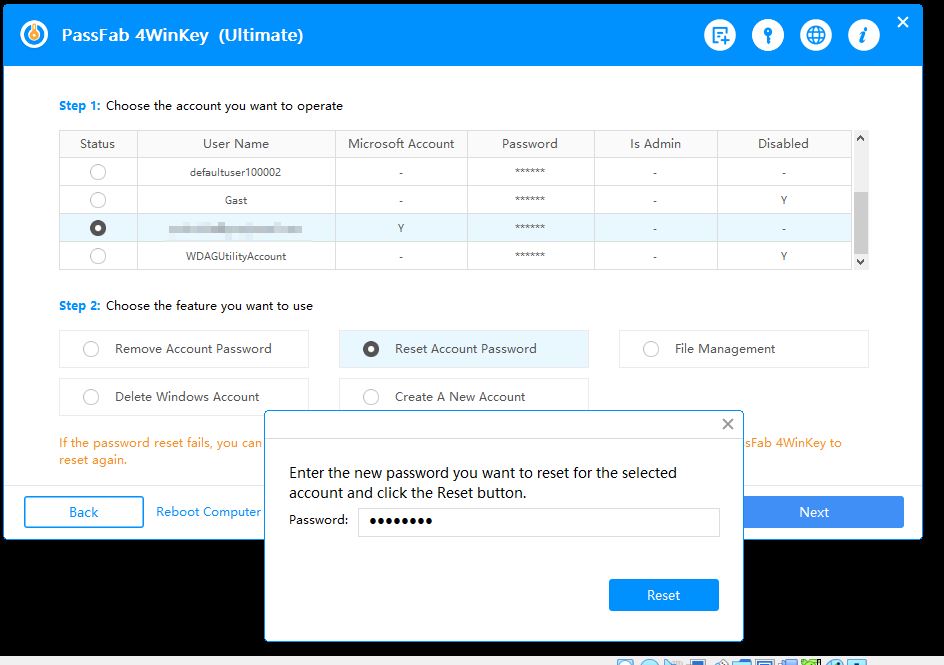Screen dimensions: 944x665
Task: Click the blurred user name cell
Action: pyautogui.click(x=235, y=228)
